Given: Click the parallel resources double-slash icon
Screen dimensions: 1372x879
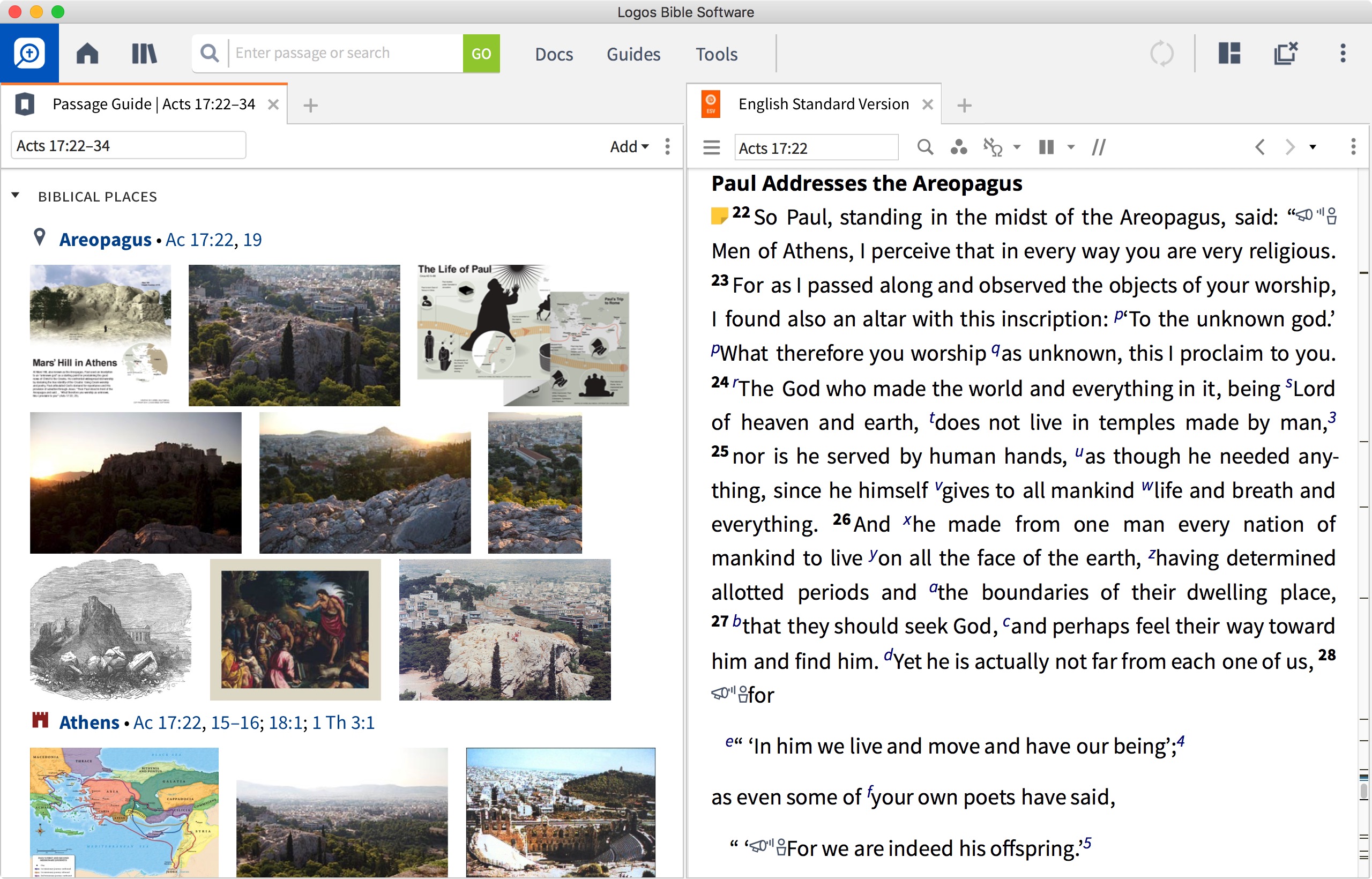Looking at the screenshot, I should [1099, 147].
